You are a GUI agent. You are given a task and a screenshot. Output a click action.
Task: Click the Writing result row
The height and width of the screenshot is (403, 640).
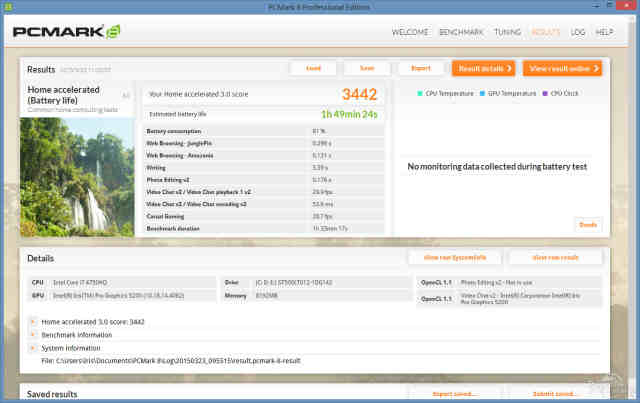264,168
